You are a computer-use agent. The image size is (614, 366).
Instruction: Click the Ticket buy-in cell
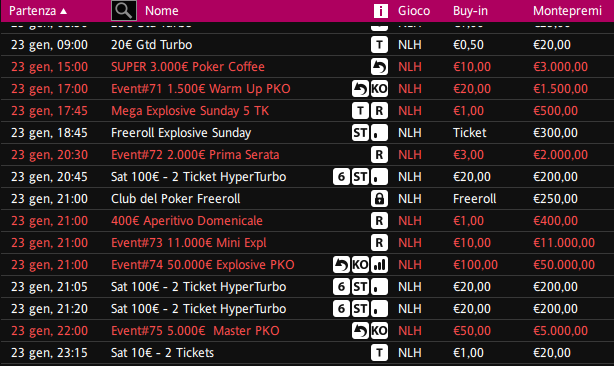click(470, 133)
